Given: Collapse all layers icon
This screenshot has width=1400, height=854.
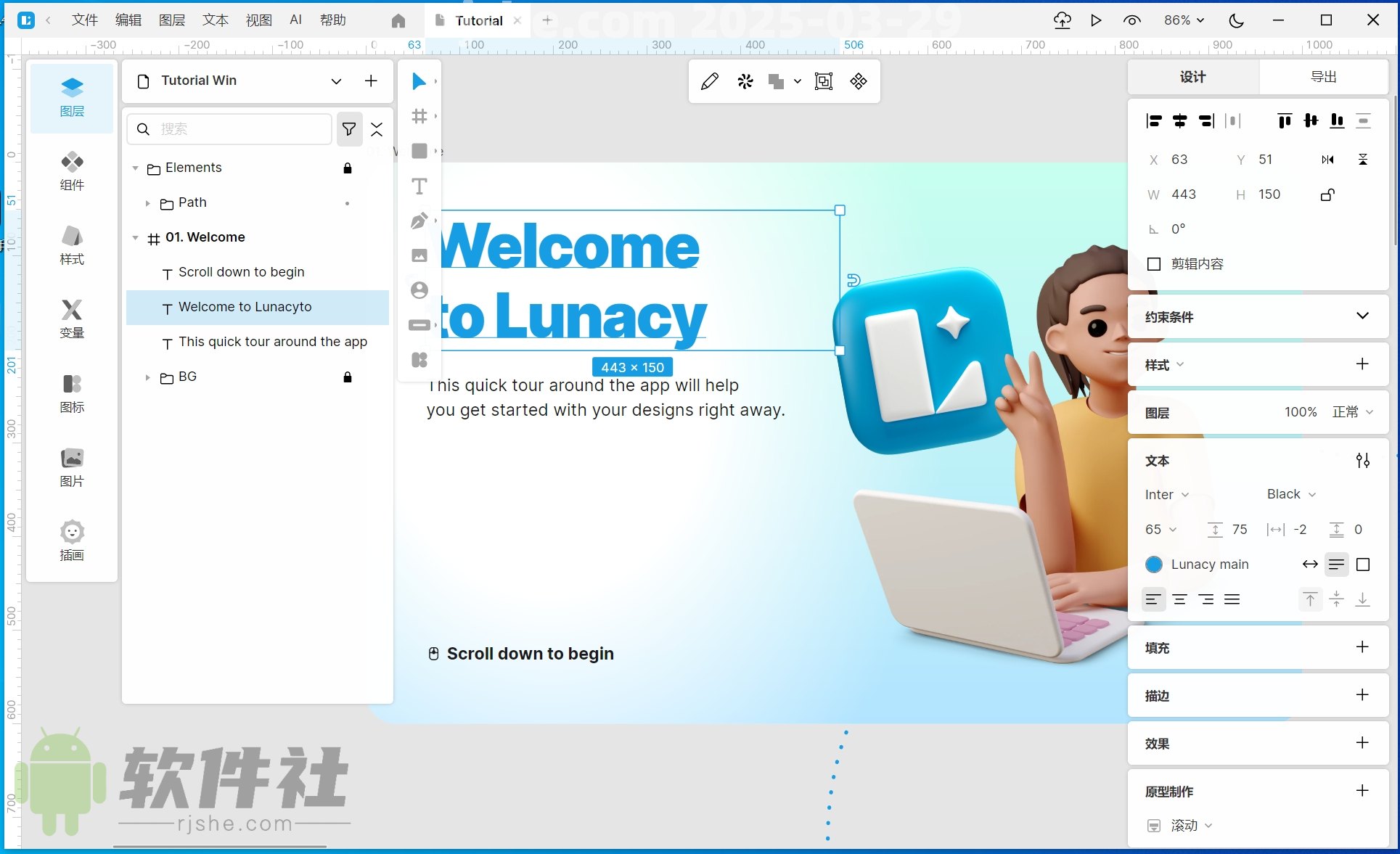Looking at the screenshot, I should 377,129.
